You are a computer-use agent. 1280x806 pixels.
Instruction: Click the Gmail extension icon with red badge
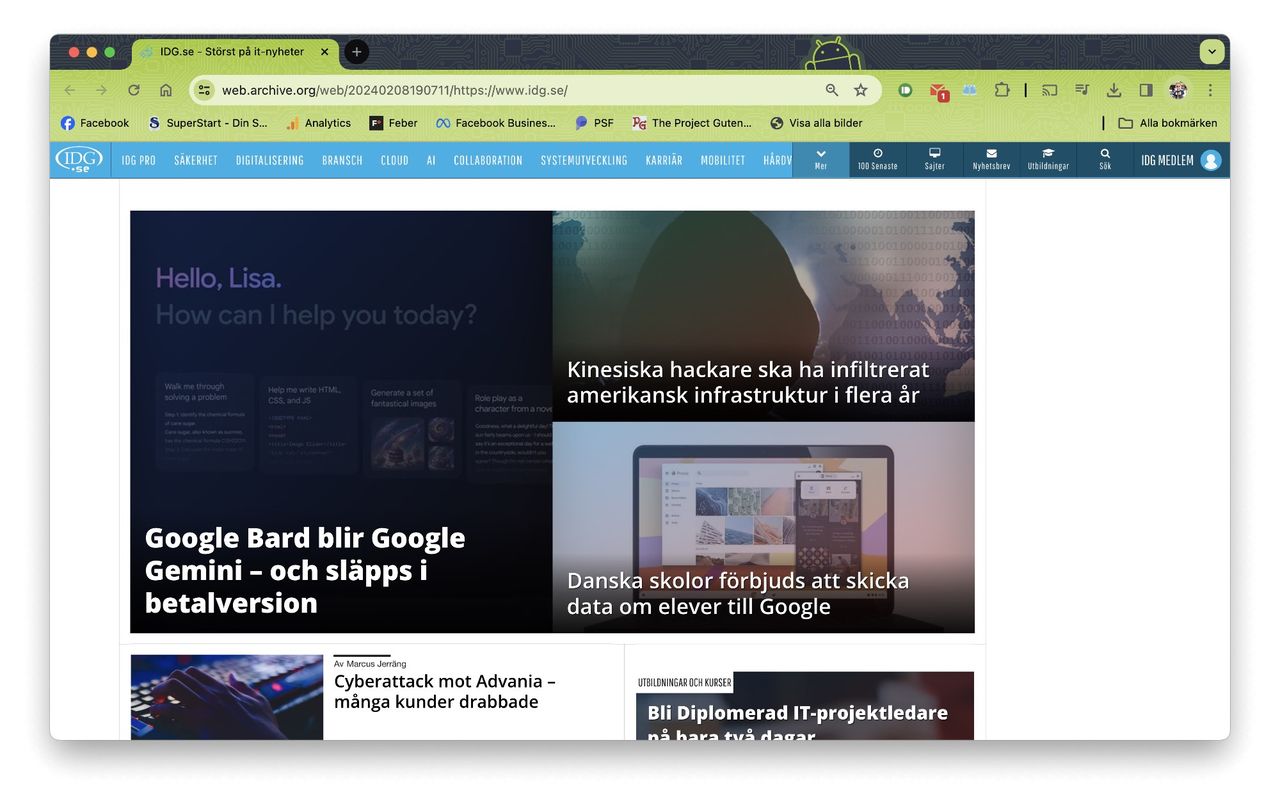tap(936, 89)
